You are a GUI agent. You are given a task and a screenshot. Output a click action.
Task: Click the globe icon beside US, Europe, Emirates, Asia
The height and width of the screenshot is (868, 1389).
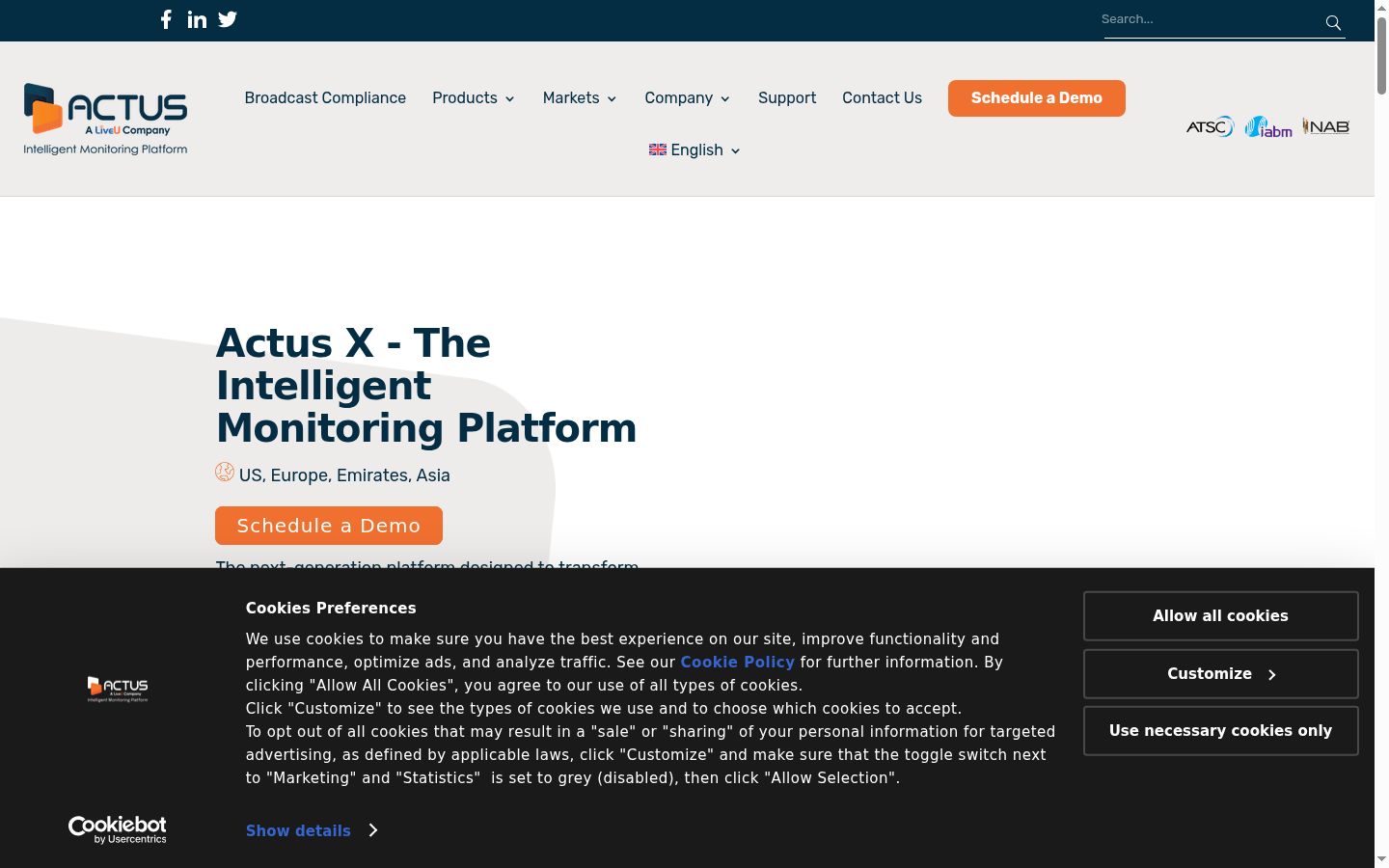[225, 472]
